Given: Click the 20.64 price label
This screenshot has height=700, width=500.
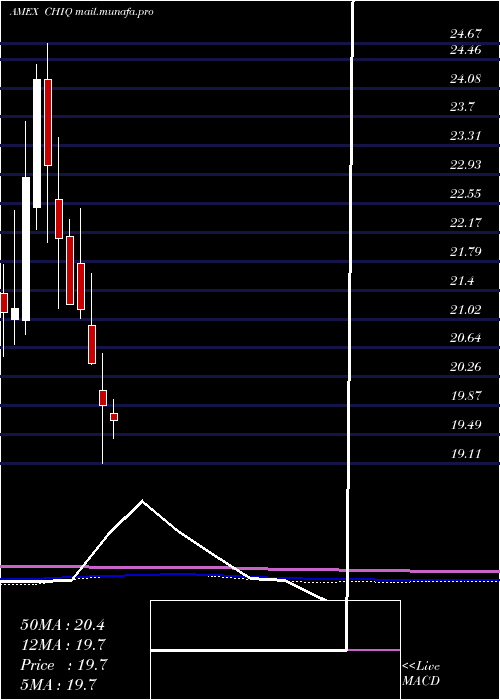Looking at the screenshot, I should [466, 338].
